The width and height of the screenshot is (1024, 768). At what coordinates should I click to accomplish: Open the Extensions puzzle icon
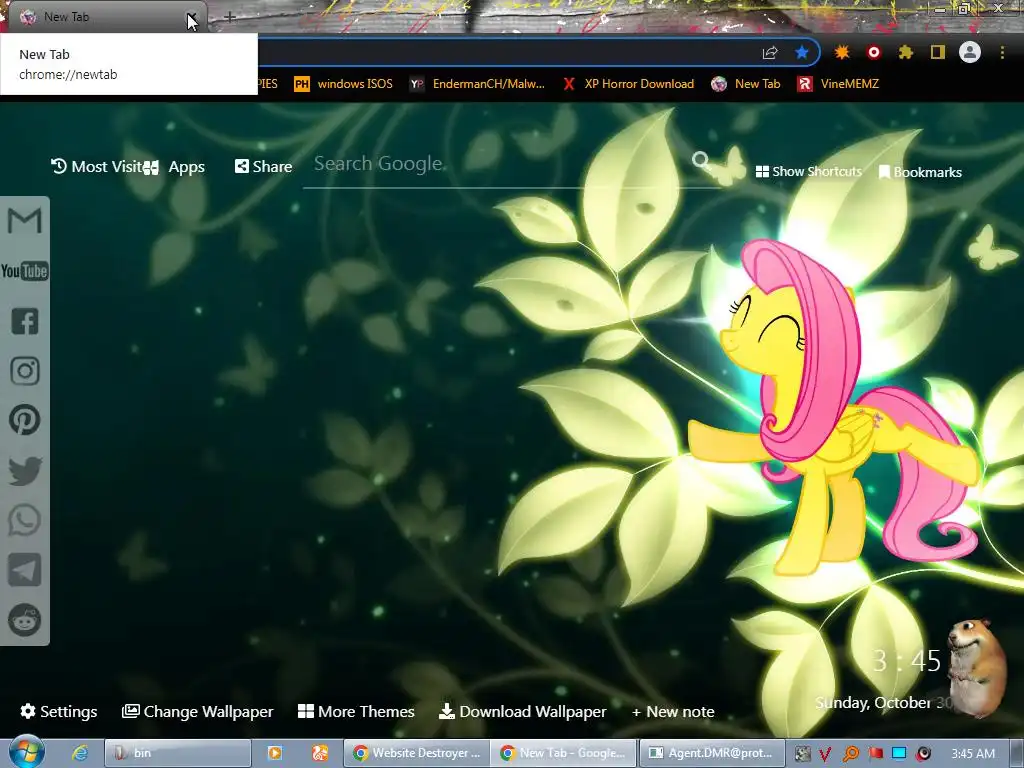[905, 52]
